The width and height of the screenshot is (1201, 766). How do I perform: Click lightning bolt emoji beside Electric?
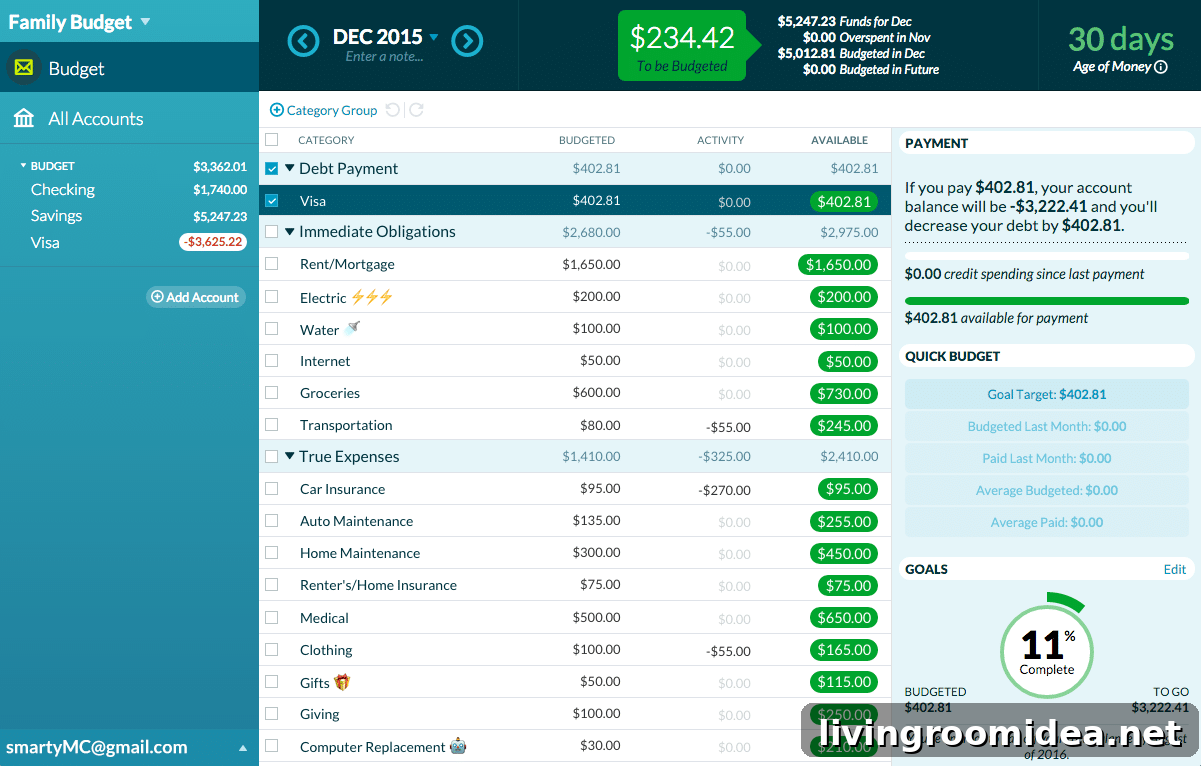pyautogui.click(x=372, y=297)
